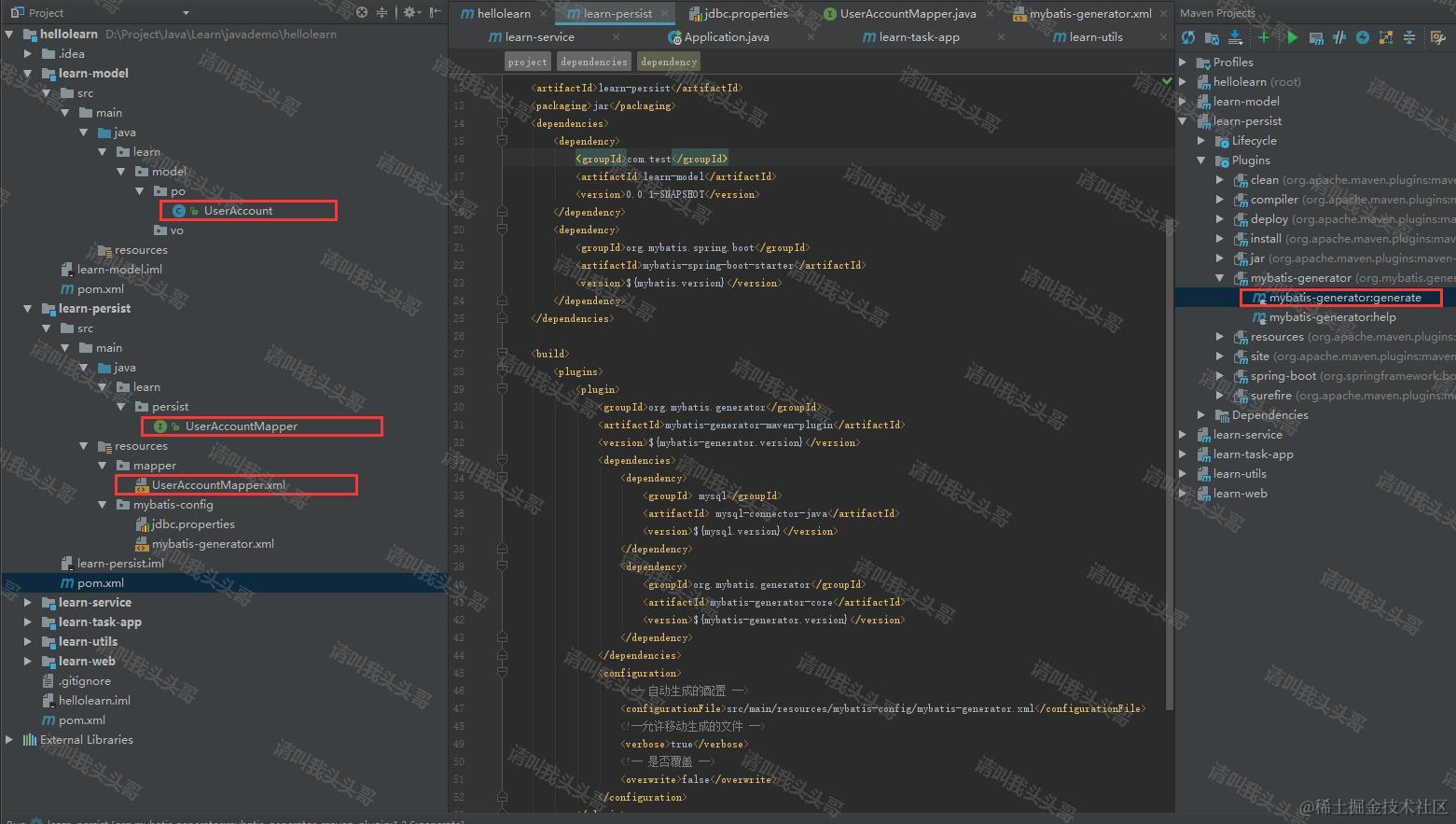
Task: Run the selected Maven goal with green arrow
Action: click(x=1292, y=37)
